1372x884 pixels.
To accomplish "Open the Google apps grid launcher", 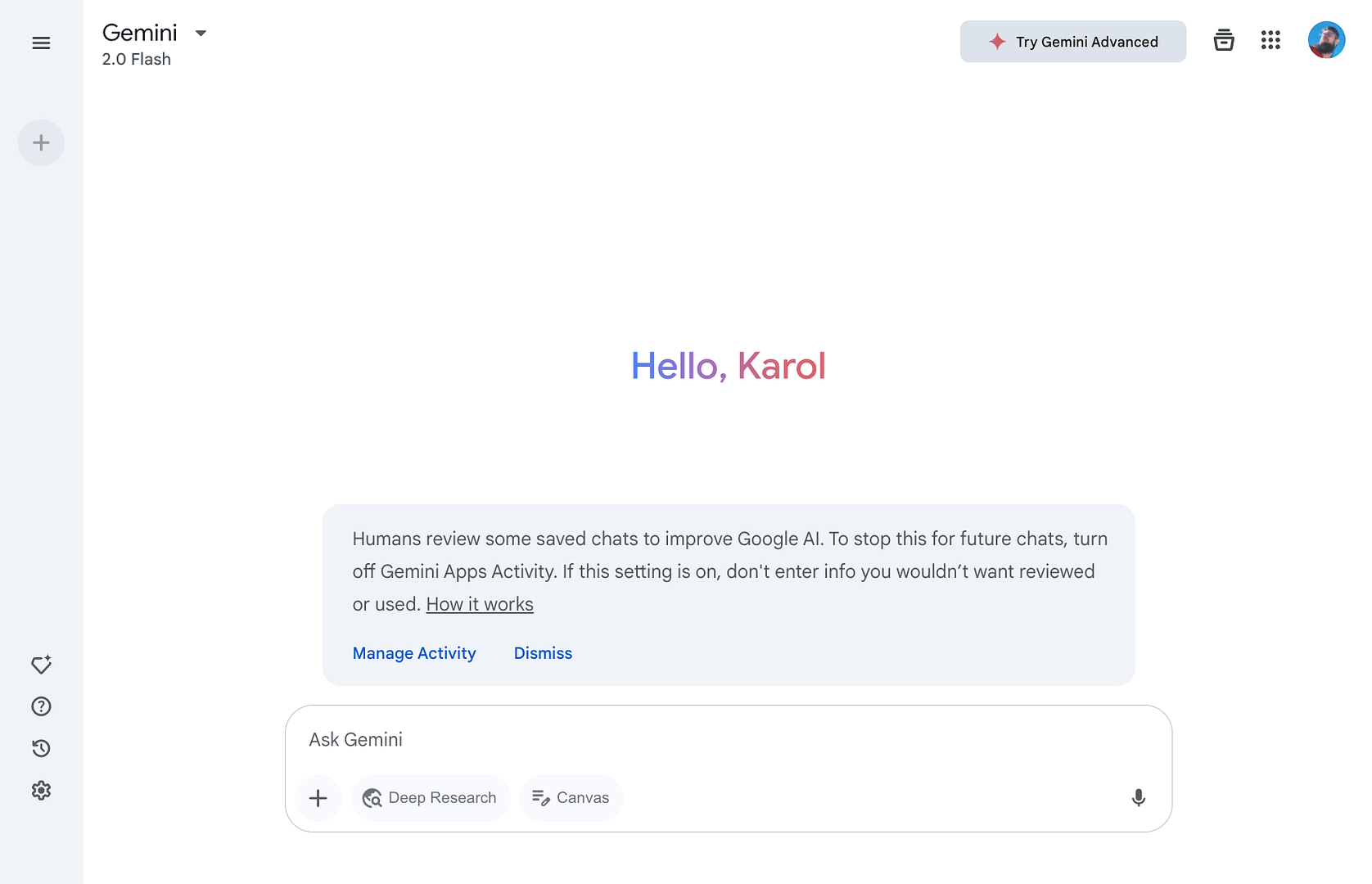I will click(x=1270, y=40).
